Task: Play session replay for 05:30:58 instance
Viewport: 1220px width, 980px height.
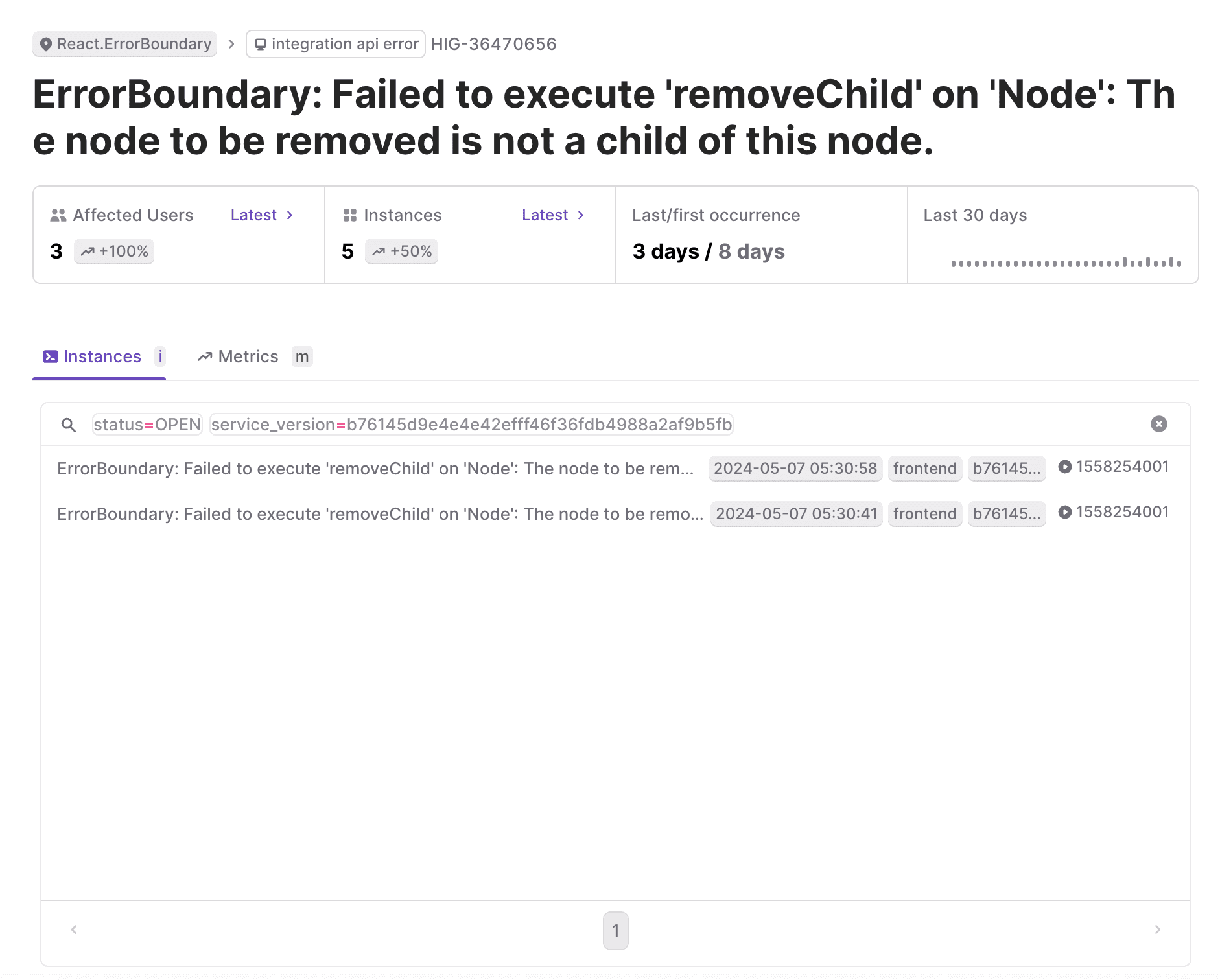Action: (1064, 467)
